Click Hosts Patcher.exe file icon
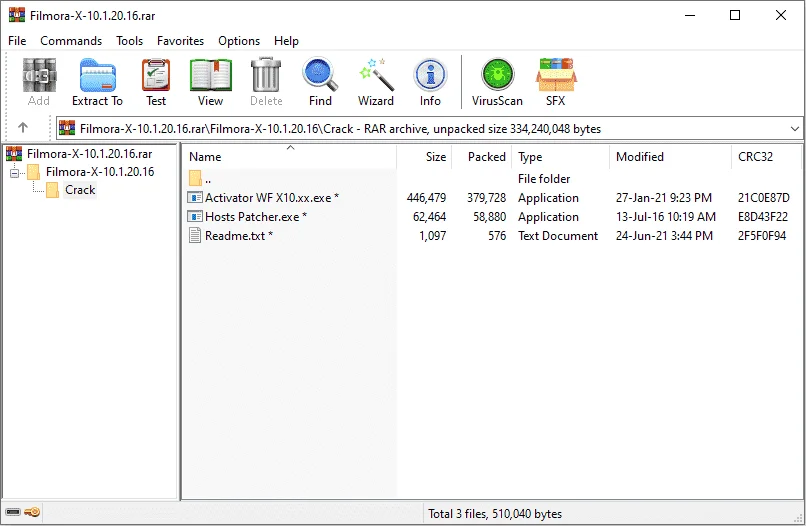The height and width of the screenshot is (526, 806). point(195,216)
